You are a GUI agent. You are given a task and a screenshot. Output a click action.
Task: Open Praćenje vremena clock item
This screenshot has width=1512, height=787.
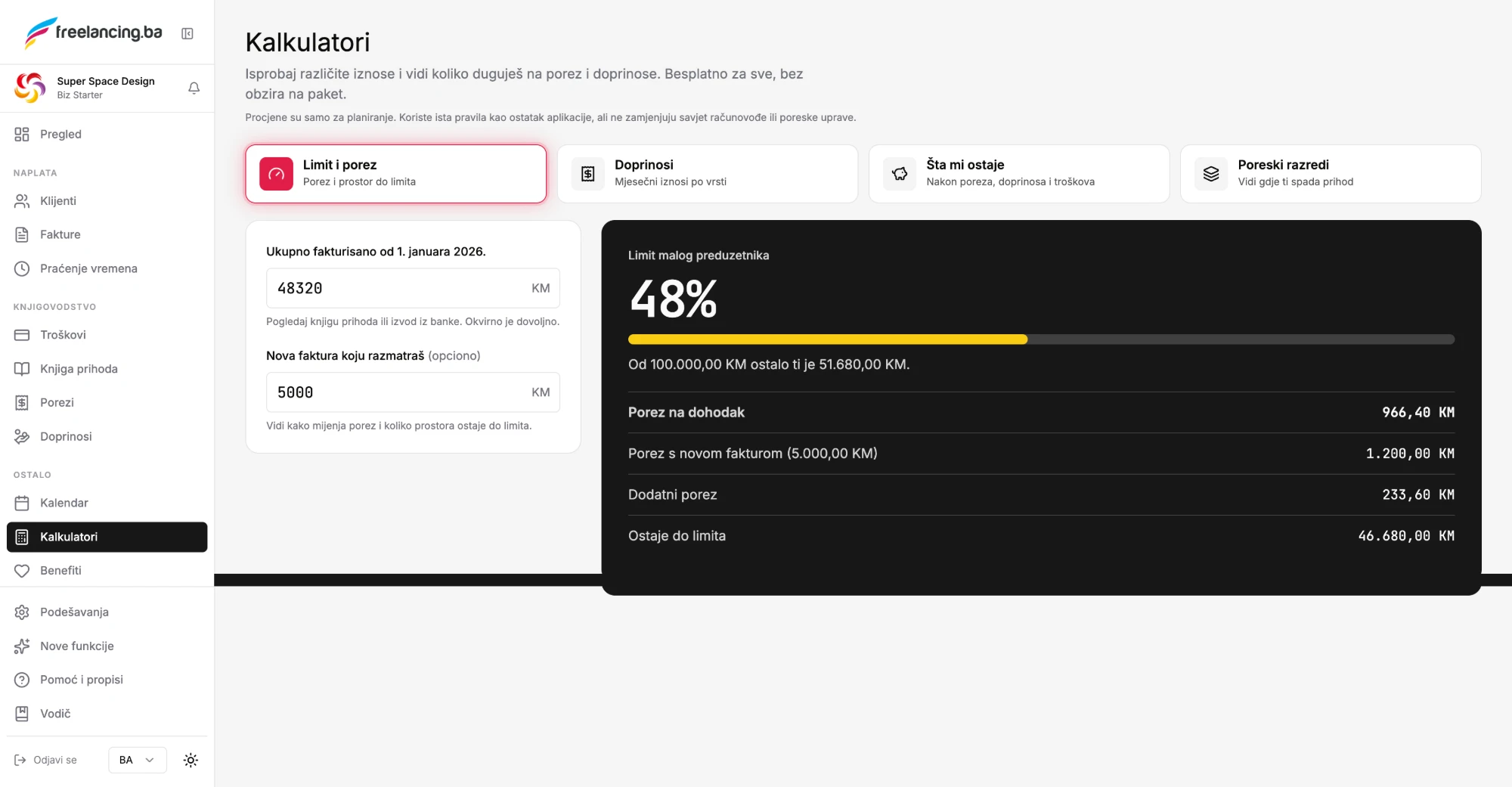(107, 268)
